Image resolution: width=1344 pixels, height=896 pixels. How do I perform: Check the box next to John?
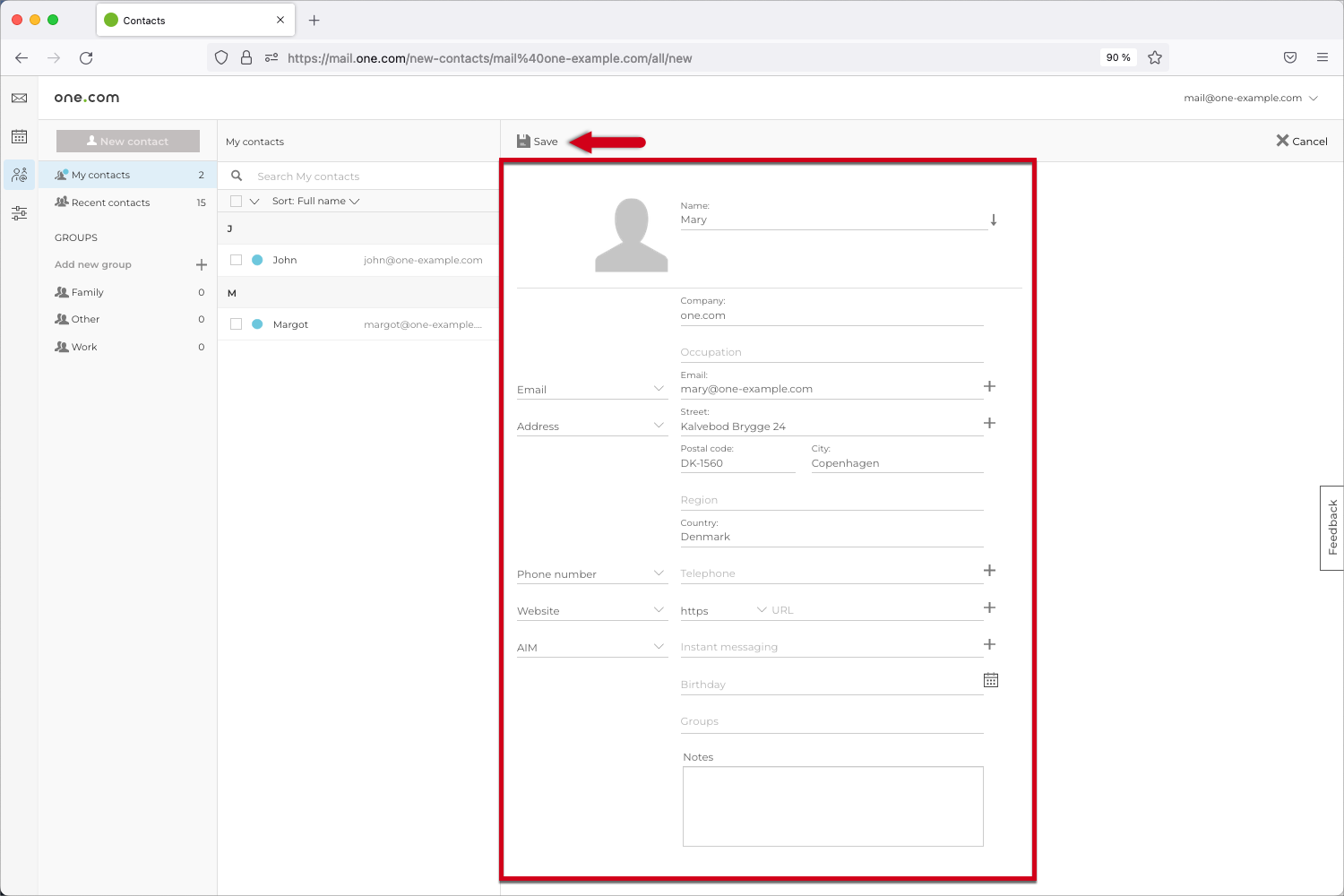[237, 260]
